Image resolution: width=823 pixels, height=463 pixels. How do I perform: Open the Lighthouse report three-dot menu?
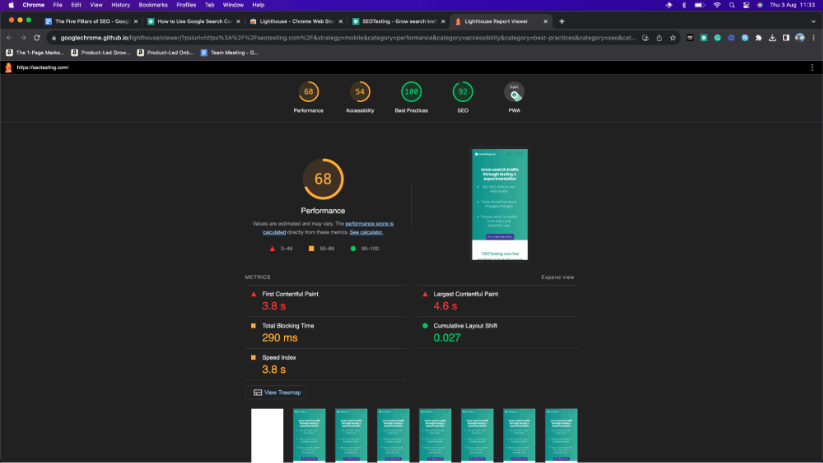coord(812,67)
